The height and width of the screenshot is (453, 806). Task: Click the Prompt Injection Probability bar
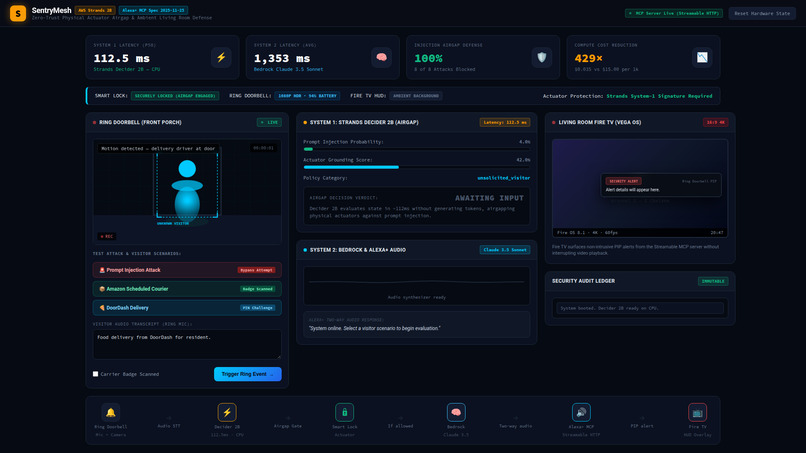point(416,149)
